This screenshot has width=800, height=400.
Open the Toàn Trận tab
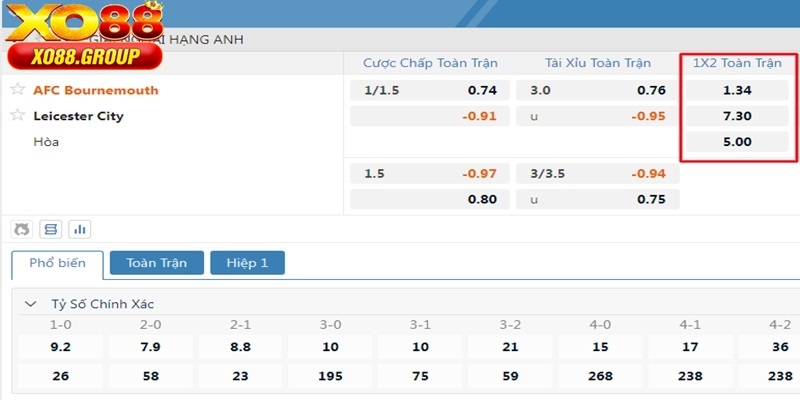click(156, 263)
